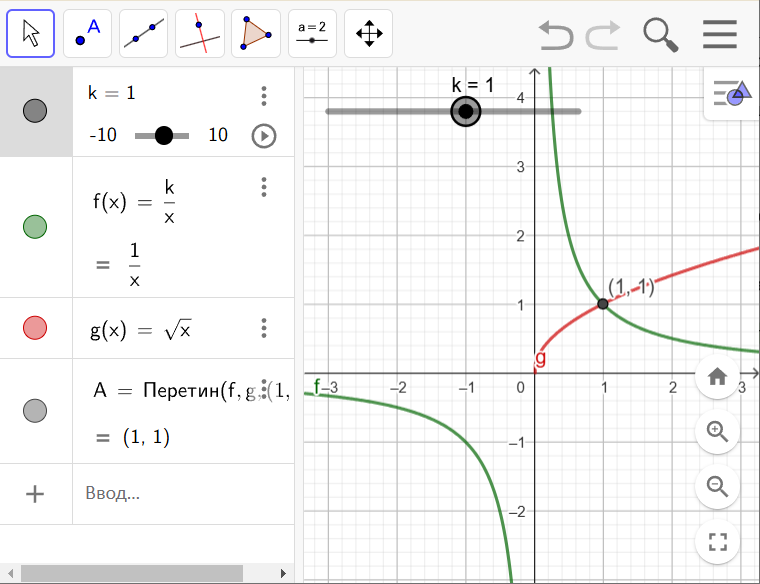Toggle visibility of red g(x) curve
The height and width of the screenshot is (584, 760).
tap(35, 328)
